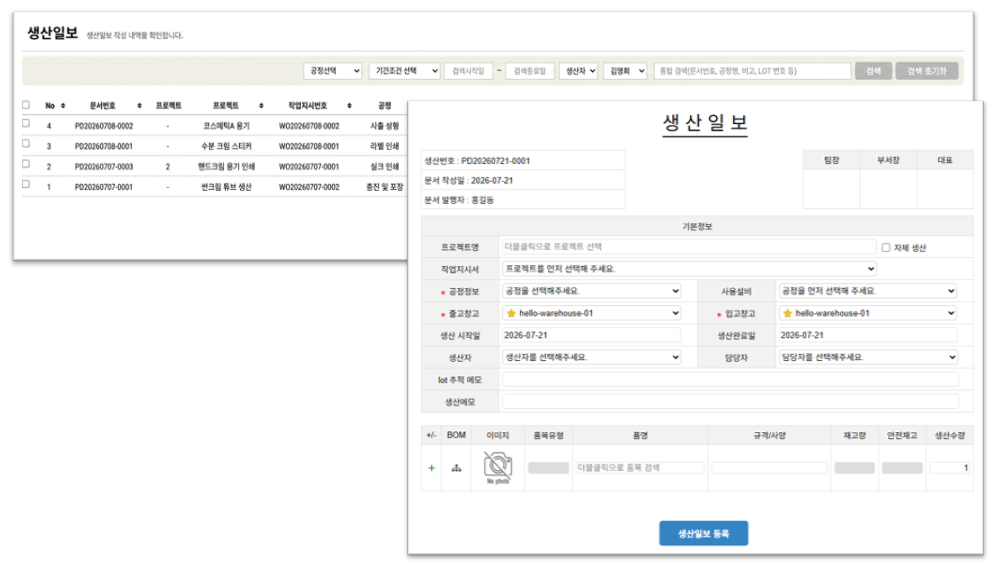
Task: Open the 기간조건 선택 dropdown
Action: [x=405, y=71]
